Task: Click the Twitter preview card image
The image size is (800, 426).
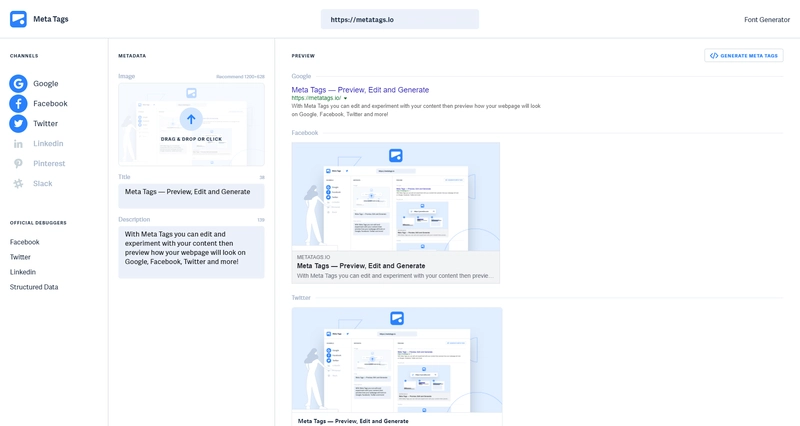Action: coord(397,360)
